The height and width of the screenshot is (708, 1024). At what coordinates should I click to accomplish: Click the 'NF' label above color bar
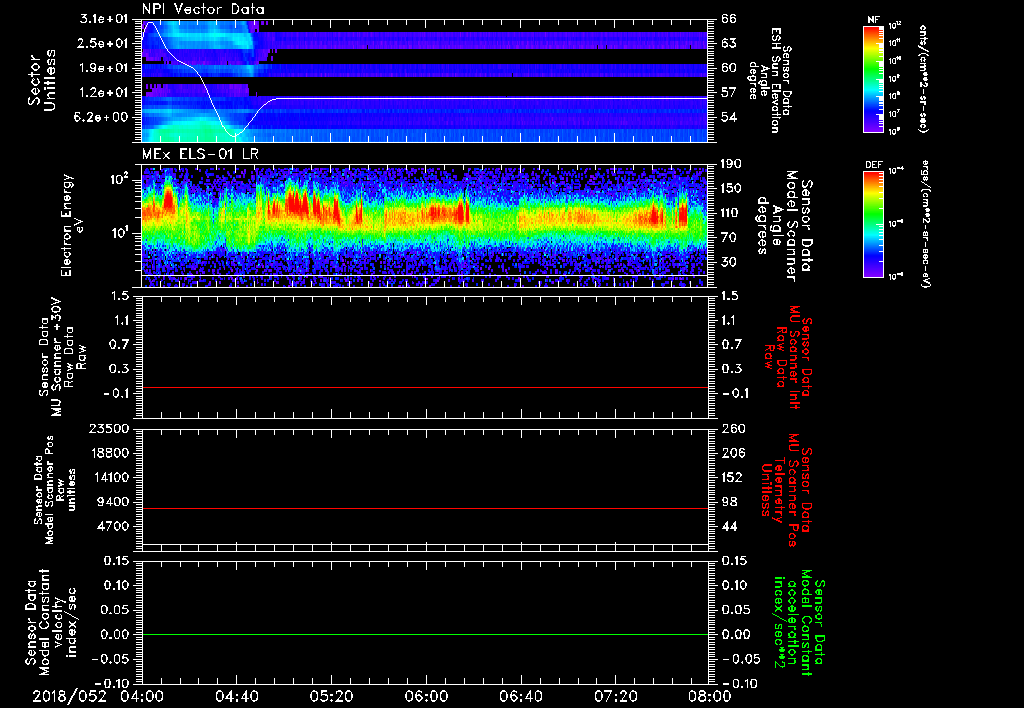tap(873, 20)
